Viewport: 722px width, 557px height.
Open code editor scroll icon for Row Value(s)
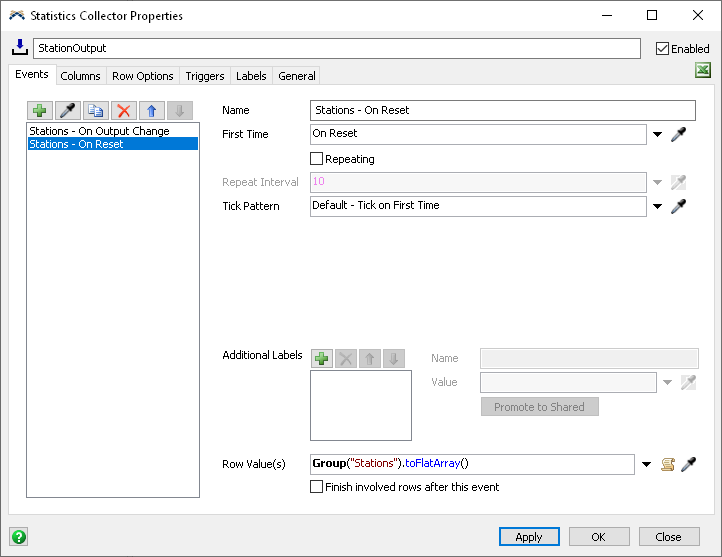(668, 464)
